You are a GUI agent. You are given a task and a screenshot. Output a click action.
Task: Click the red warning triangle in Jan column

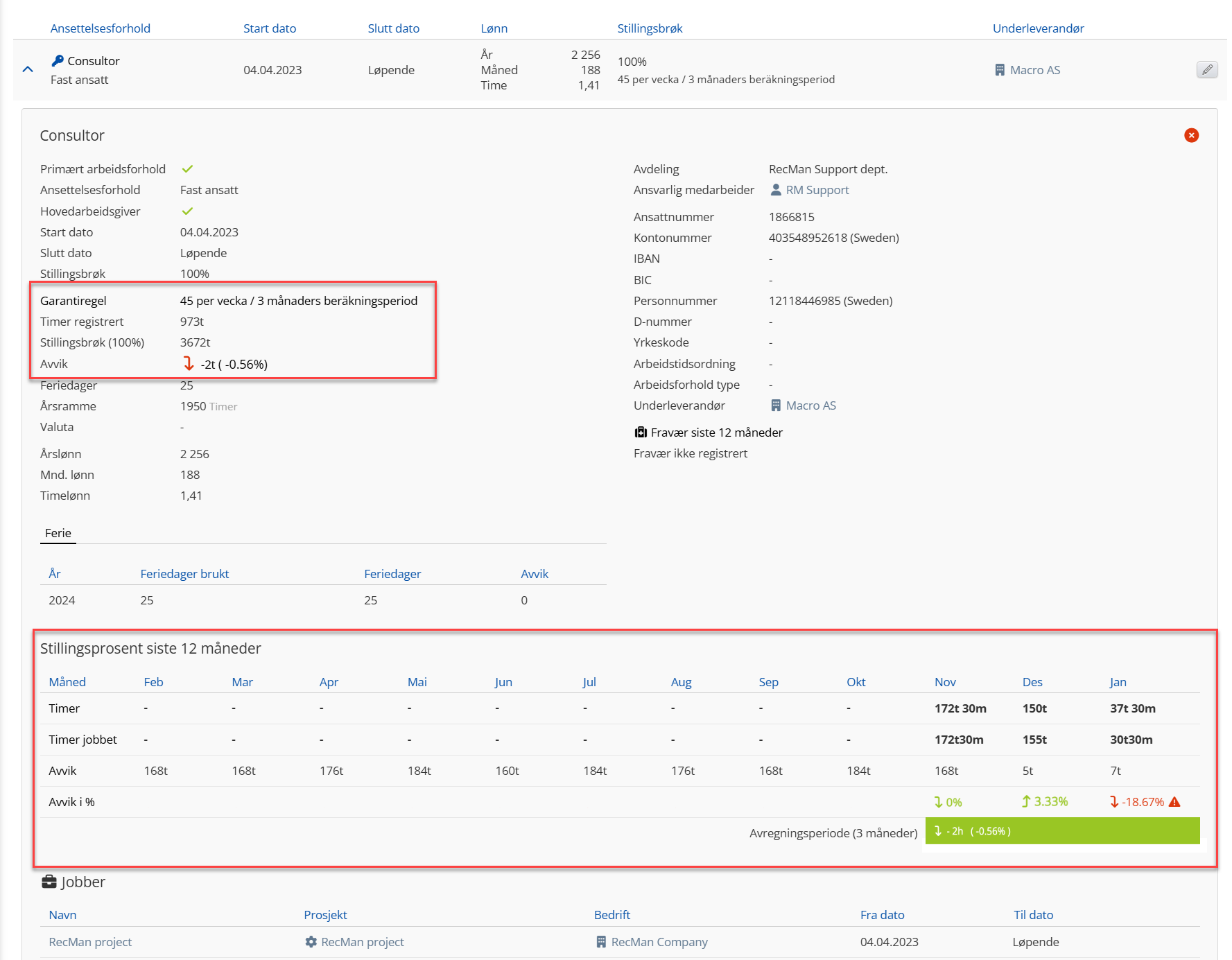[1174, 802]
